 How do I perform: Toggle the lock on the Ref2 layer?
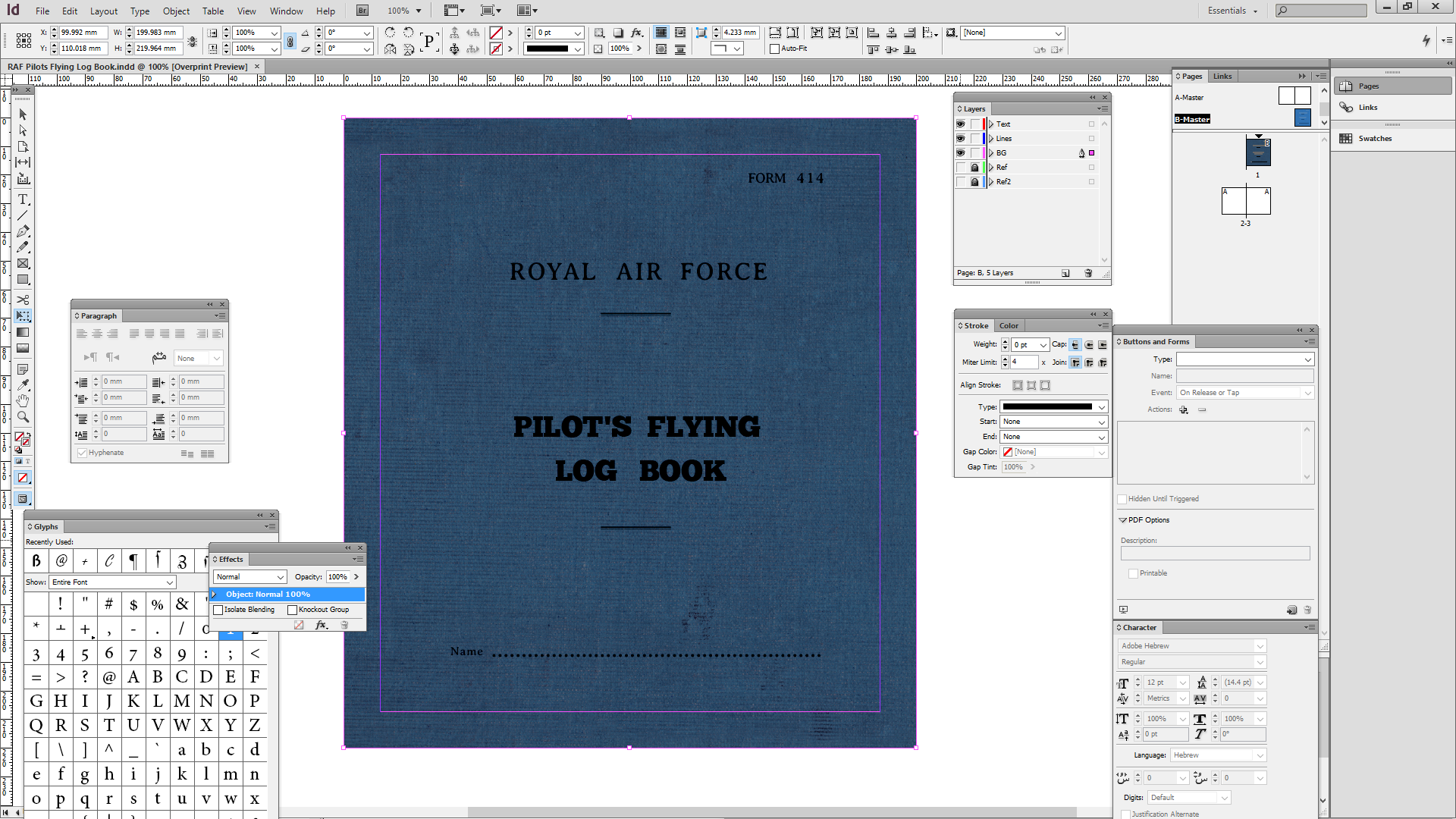975,181
